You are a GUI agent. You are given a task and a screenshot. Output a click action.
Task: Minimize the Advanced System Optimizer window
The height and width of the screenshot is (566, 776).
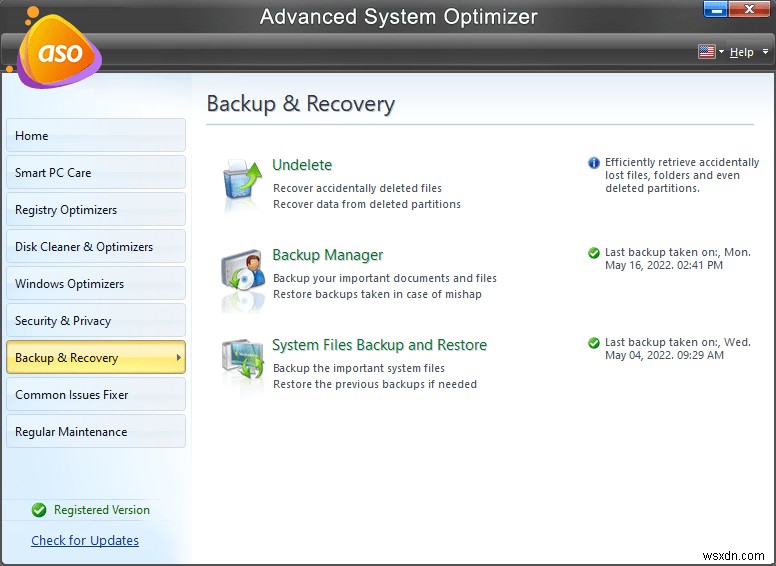[x=715, y=12]
